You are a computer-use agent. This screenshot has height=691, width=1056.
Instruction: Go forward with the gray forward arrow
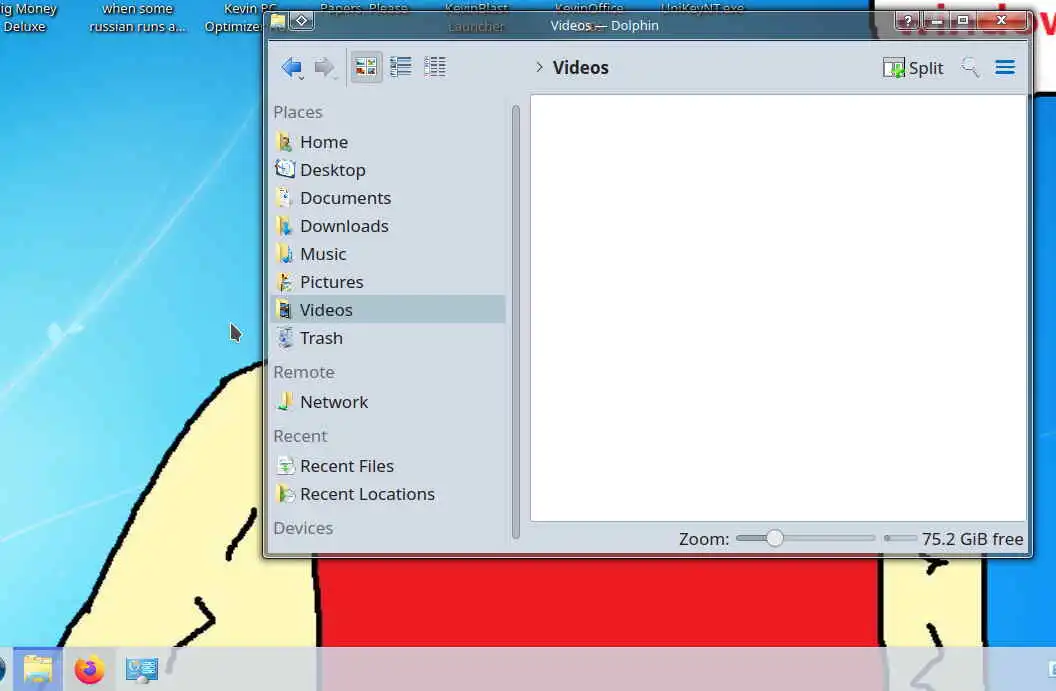[325, 67]
